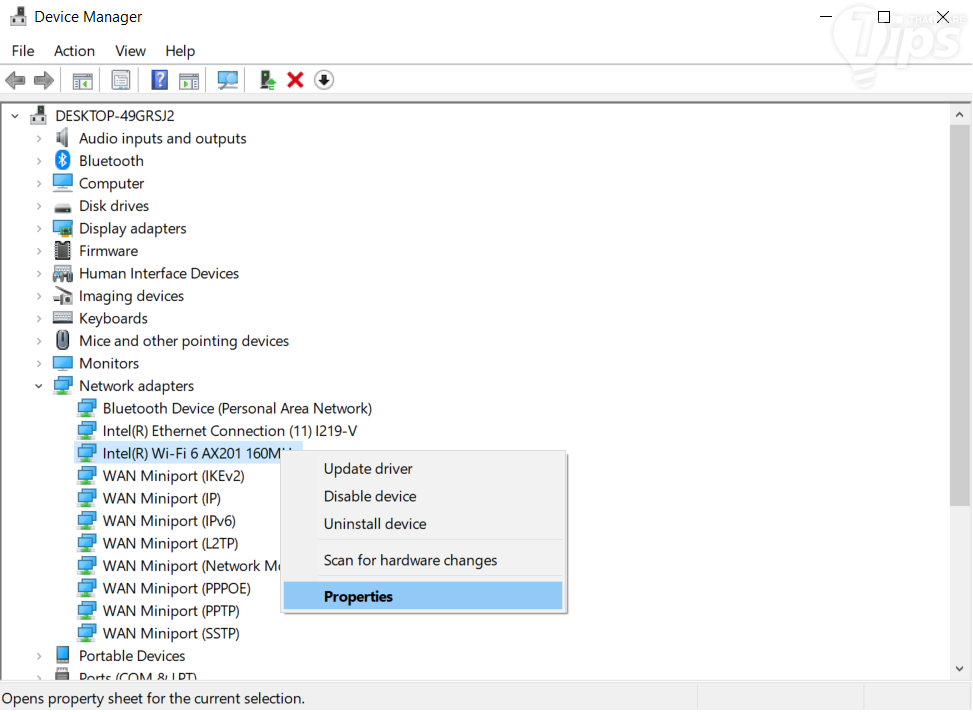The height and width of the screenshot is (712, 973).
Task: Click the DESKTOP-49GRSJ2 computer icon
Action: coord(38,115)
